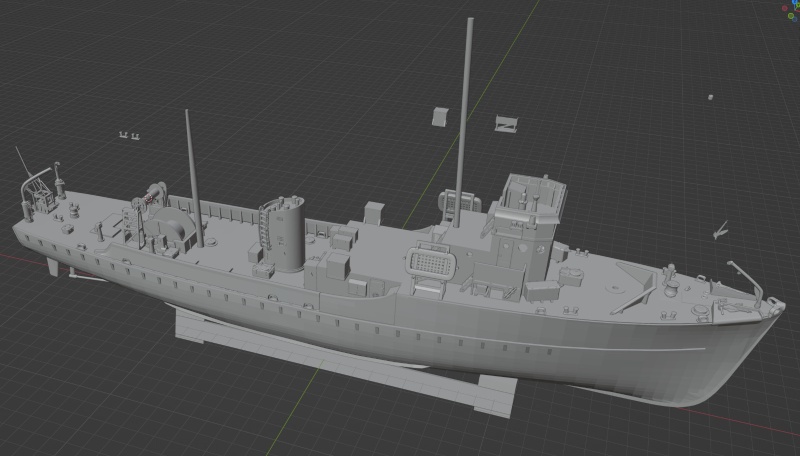Select the shorter aft mast near the winch
The height and width of the screenshot is (456, 800).
(x=194, y=179)
